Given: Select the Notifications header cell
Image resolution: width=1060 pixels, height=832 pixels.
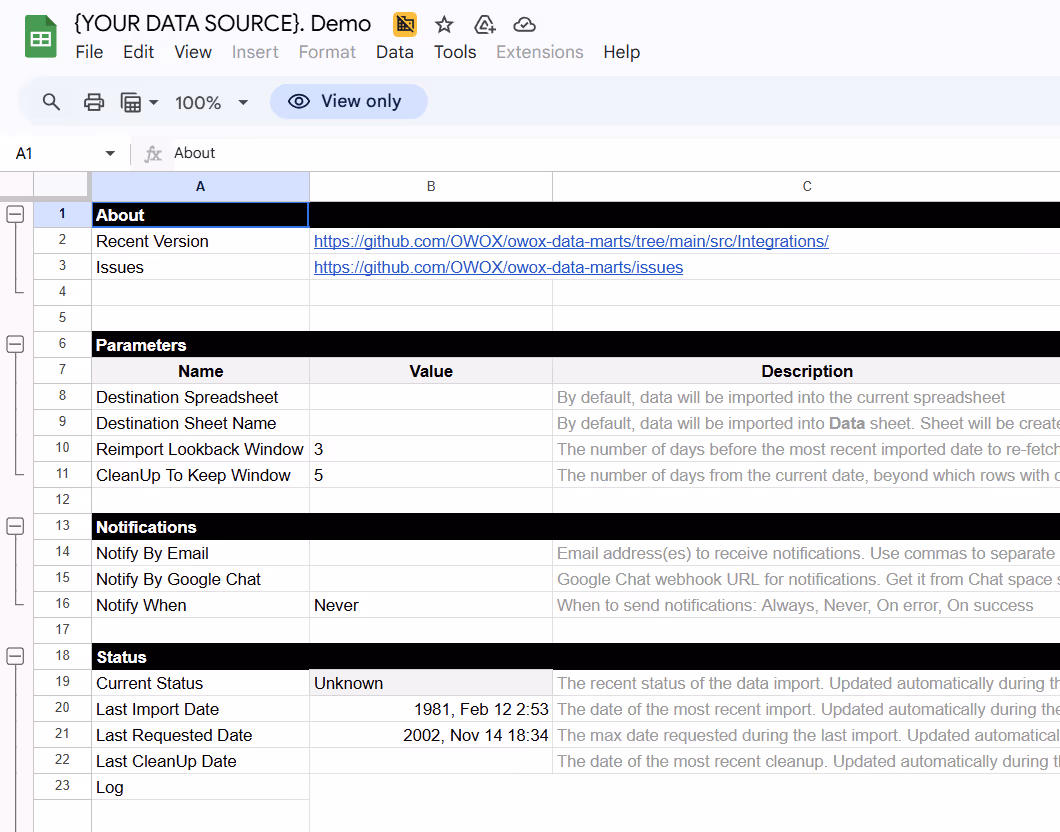Looking at the screenshot, I should (201, 527).
